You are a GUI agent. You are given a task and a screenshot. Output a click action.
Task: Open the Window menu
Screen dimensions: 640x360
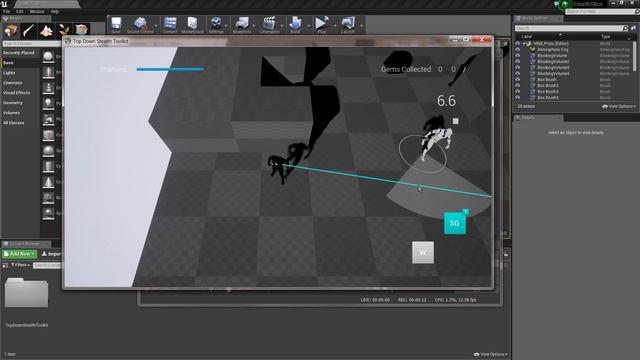point(37,11)
